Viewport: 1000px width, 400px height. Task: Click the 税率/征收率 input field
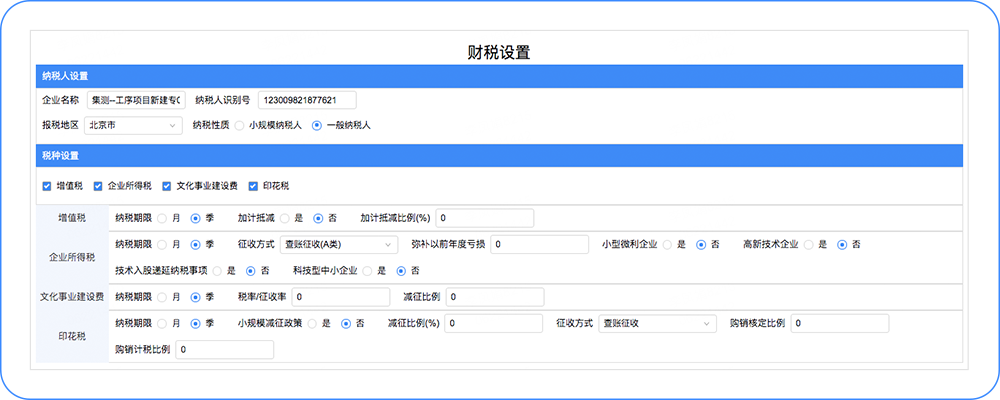click(341, 297)
